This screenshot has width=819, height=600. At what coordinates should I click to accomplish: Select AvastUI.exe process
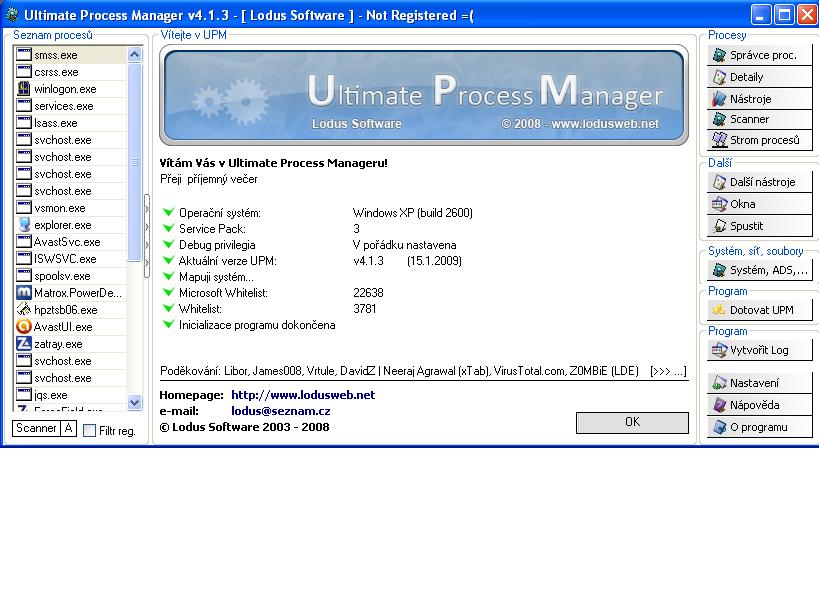(x=71, y=327)
